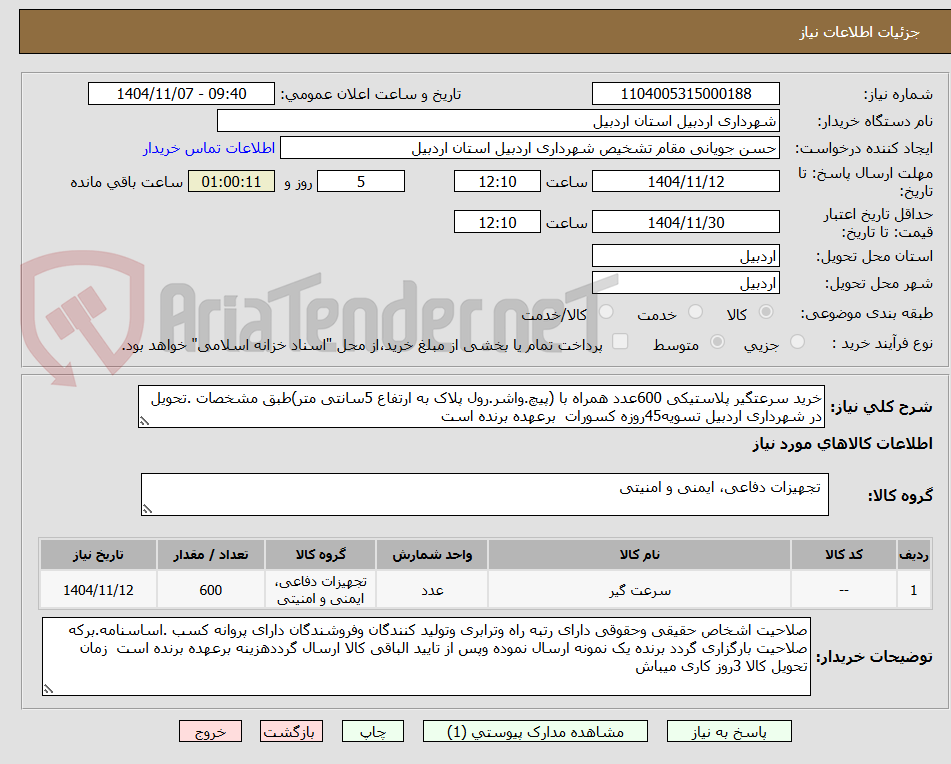
Task: Open the attached documents viewer button
Action: click(x=535, y=731)
